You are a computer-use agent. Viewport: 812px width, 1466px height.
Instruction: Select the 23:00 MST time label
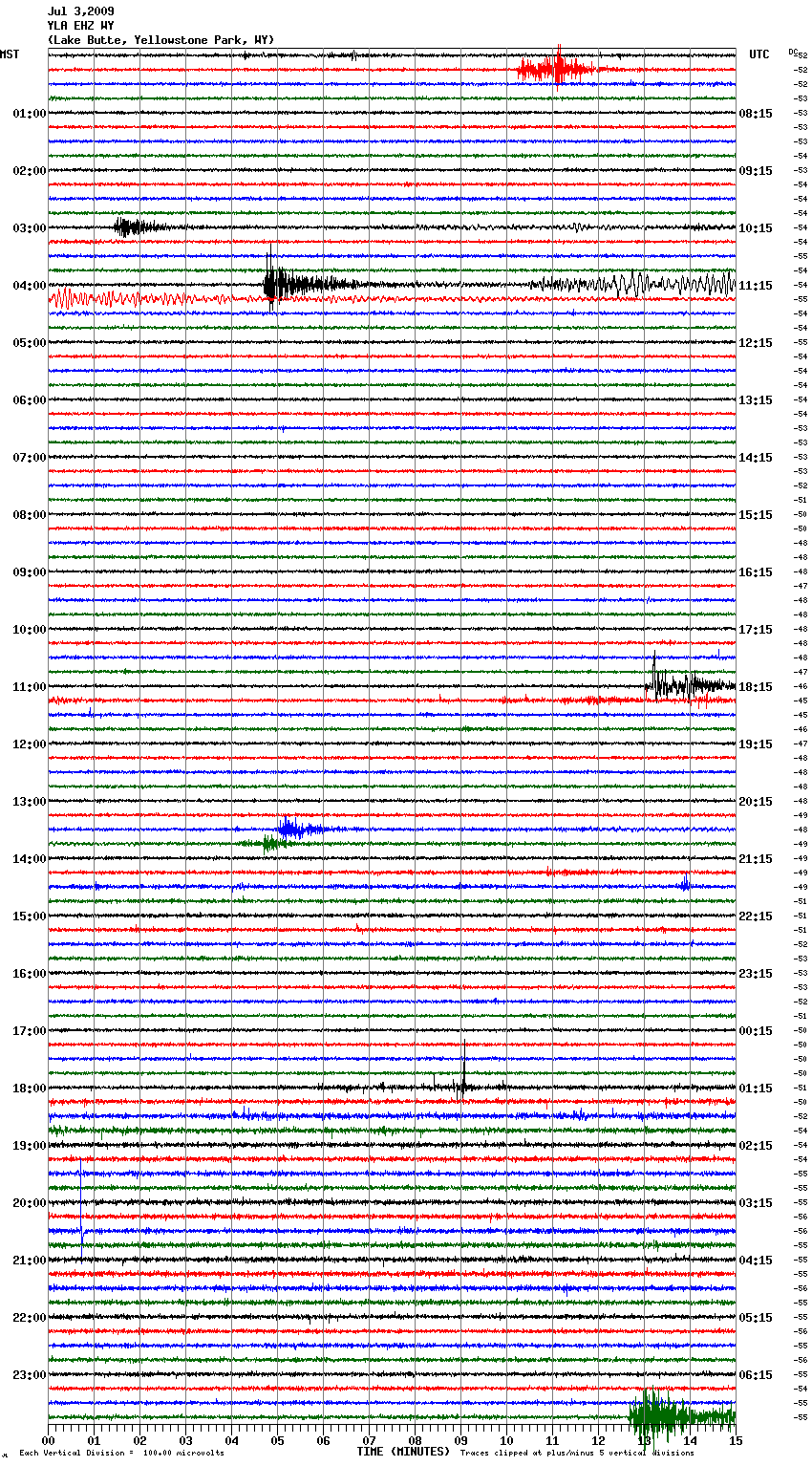[30, 1375]
